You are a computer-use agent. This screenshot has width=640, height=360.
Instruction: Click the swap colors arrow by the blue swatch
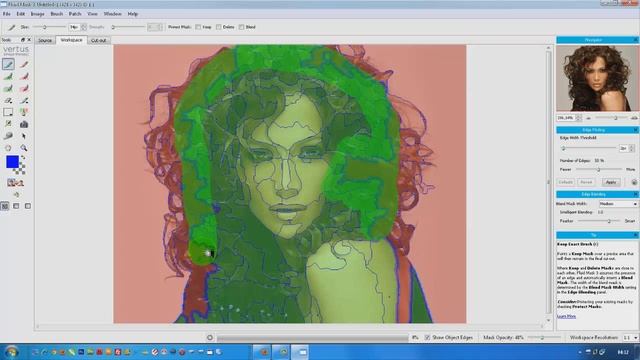pos(23,158)
